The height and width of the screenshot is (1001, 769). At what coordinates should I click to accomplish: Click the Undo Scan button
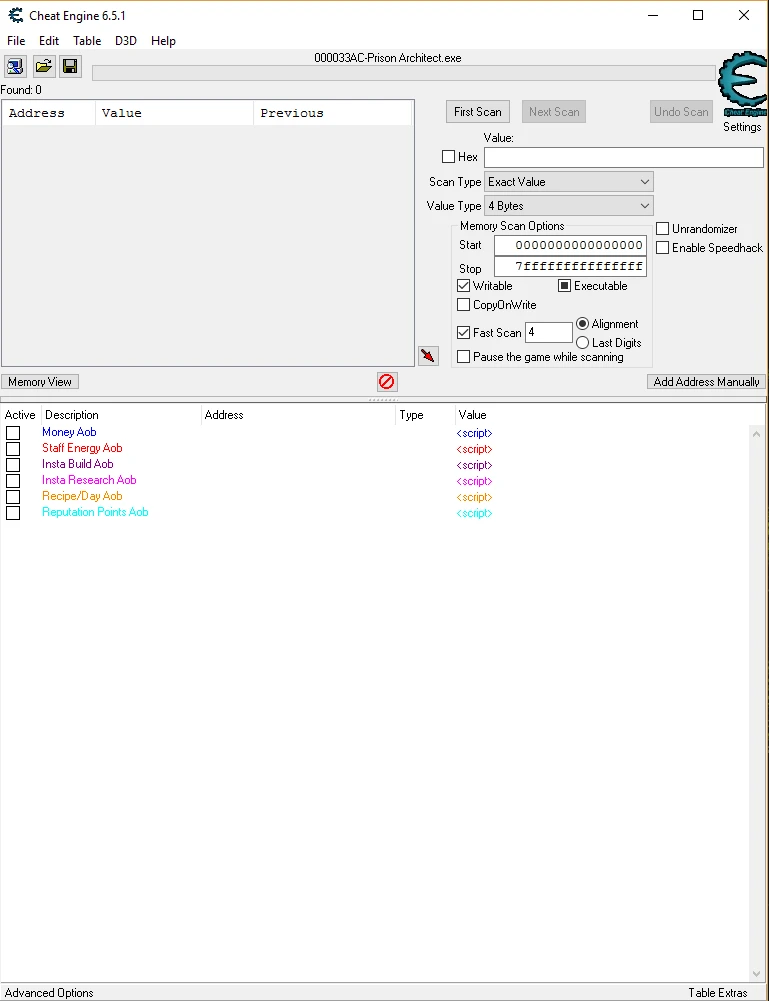[681, 112]
